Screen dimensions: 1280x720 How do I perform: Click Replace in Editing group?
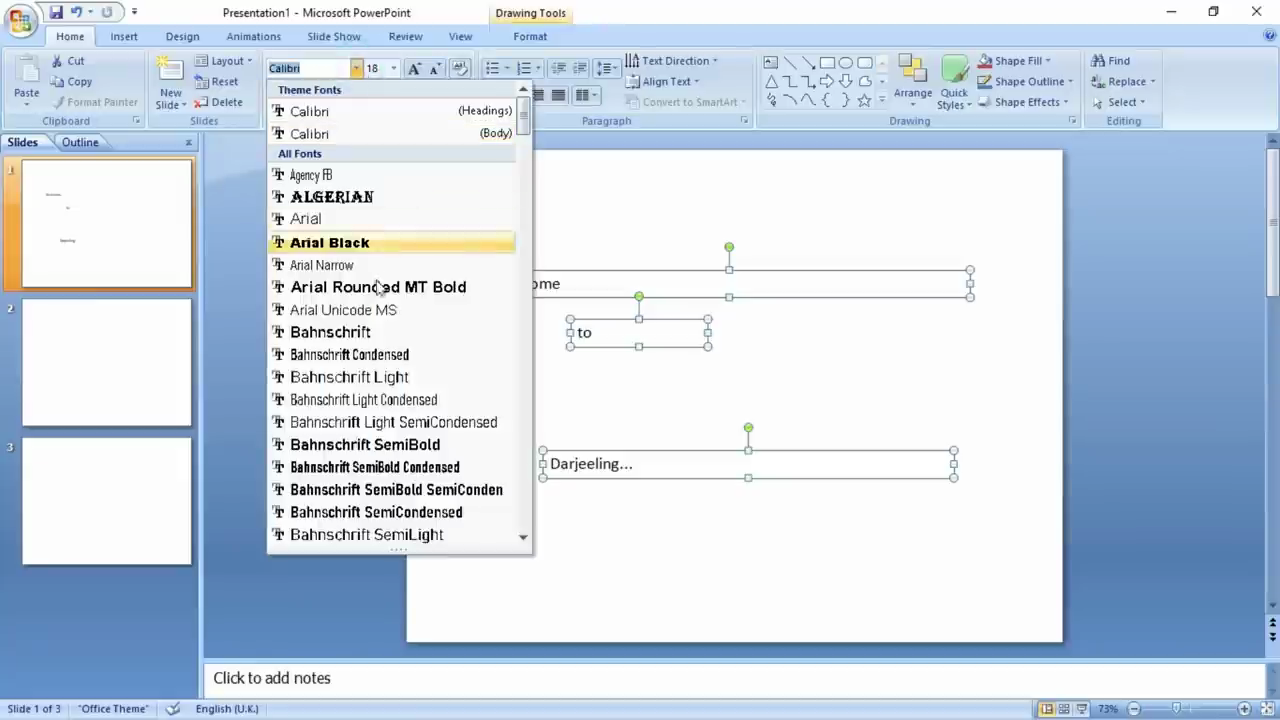point(1122,82)
